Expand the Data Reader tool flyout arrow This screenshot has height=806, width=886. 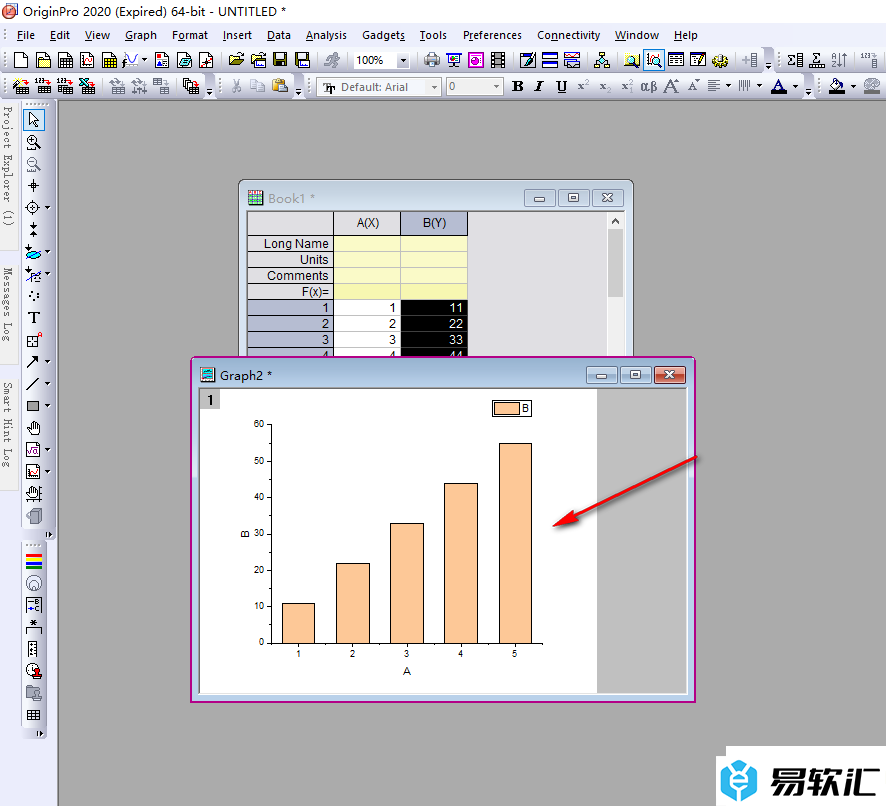(x=47, y=207)
